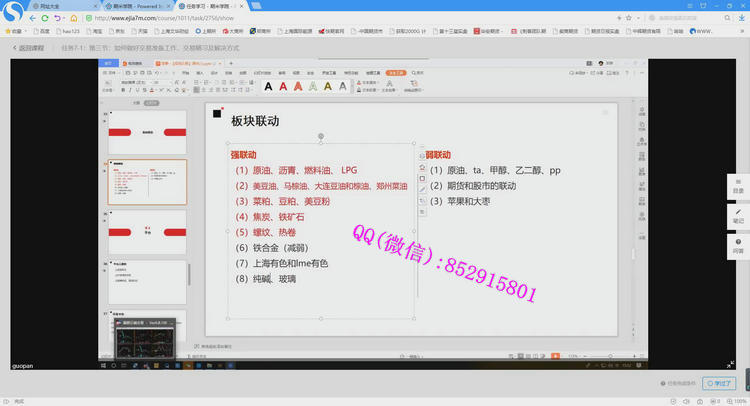This screenshot has height=406, width=750.
Task: Click the browser address bar
Action: (x=300, y=18)
